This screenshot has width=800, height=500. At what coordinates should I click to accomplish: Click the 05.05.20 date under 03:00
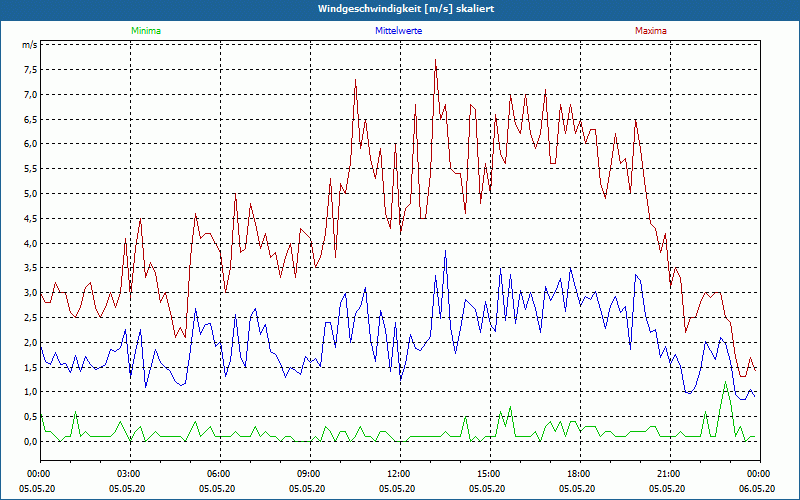[127, 488]
